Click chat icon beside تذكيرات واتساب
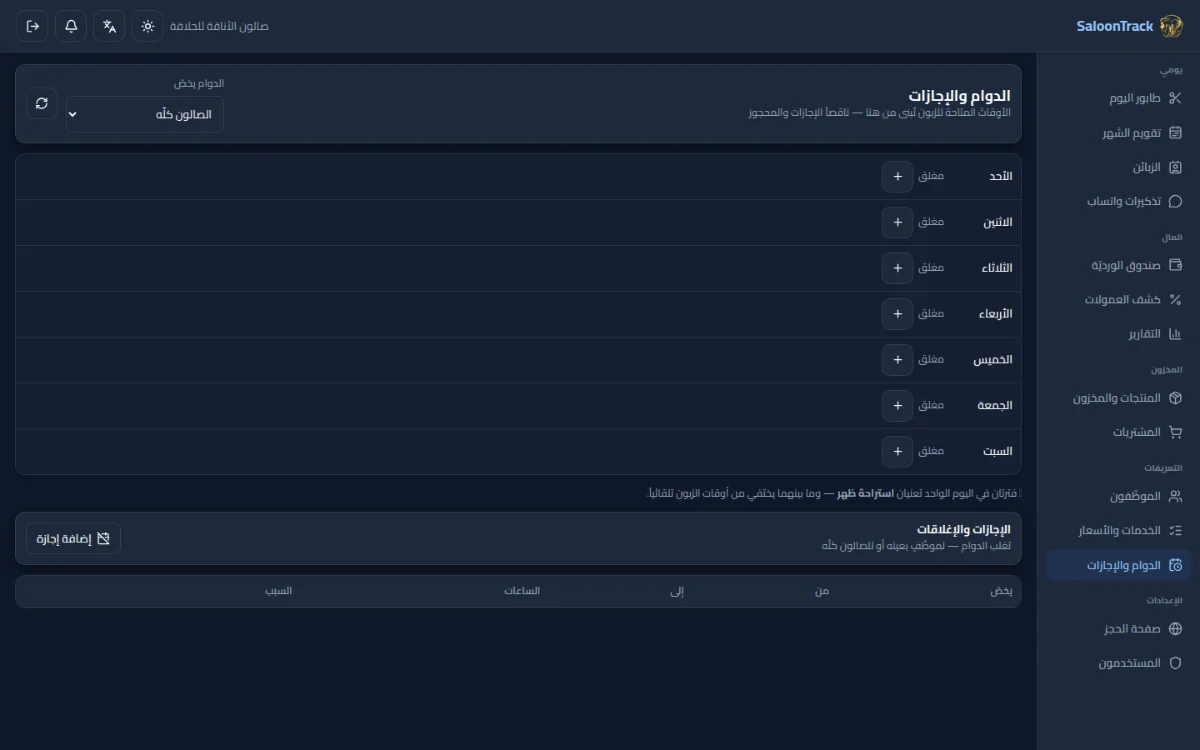Image resolution: width=1200 pixels, height=750 pixels. 1175,201
